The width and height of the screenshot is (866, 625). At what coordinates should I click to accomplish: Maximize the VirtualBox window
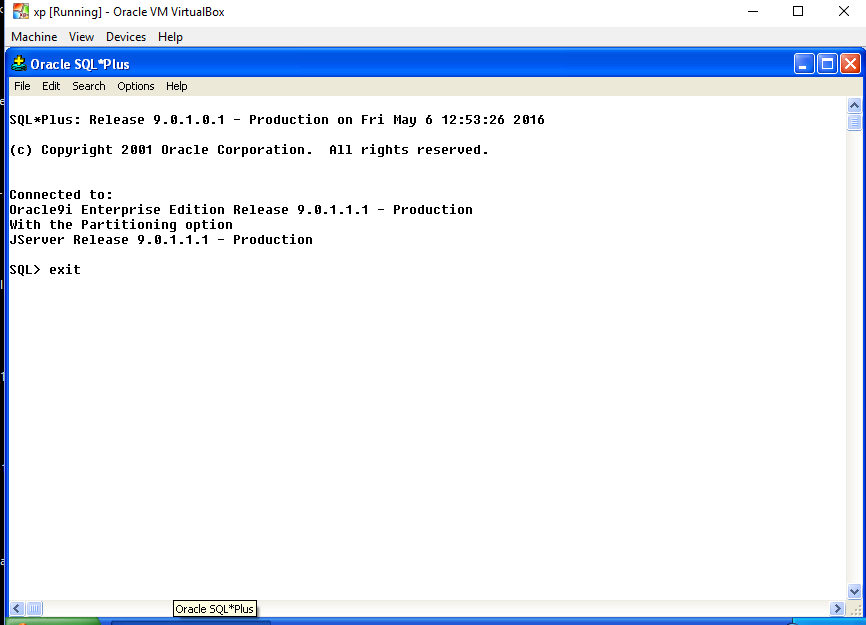(798, 12)
